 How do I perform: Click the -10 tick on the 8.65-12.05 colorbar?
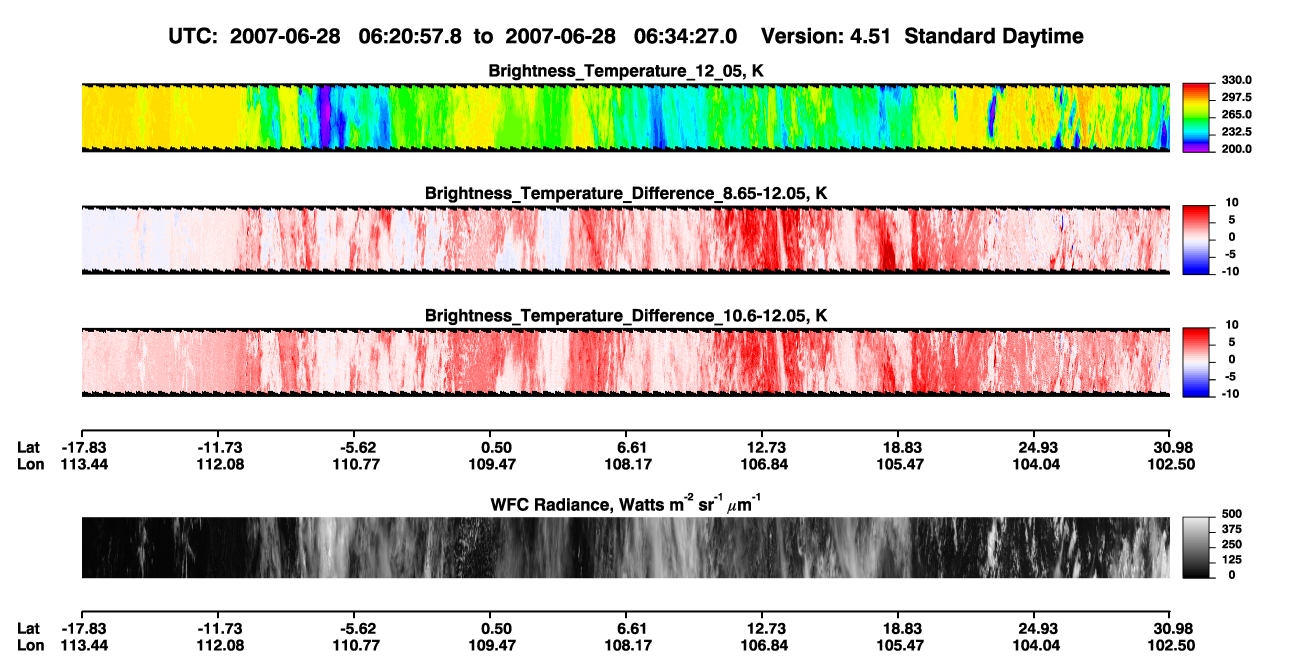pos(1228,271)
